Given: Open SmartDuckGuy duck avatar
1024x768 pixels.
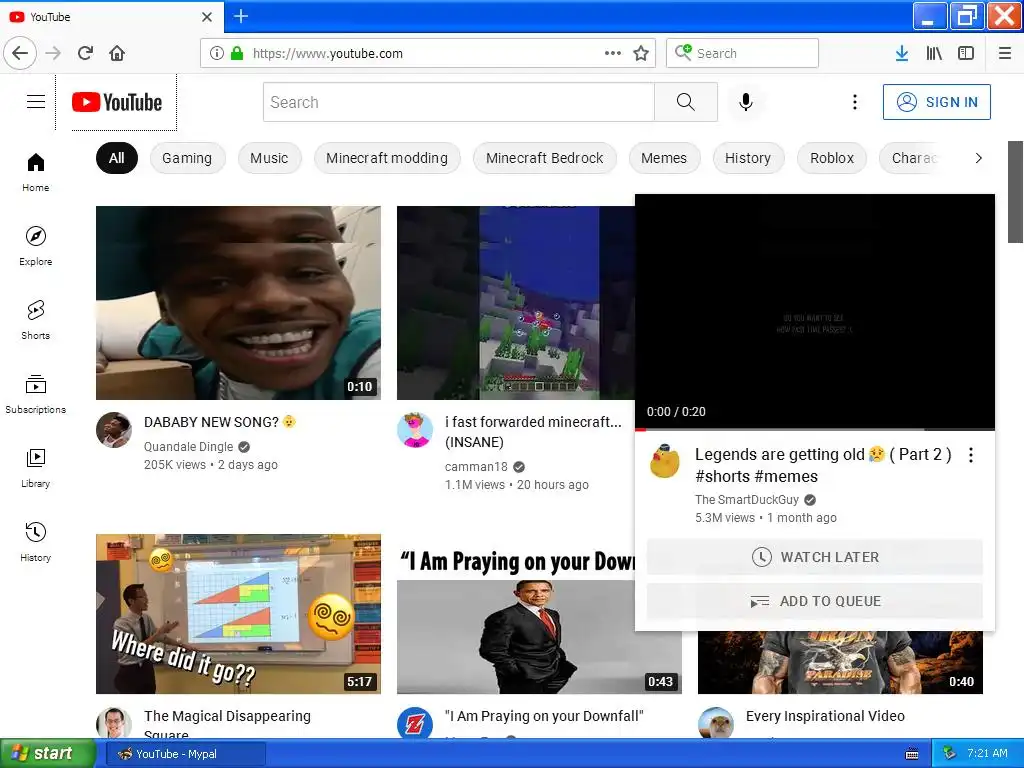Looking at the screenshot, I should click(x=665, y=461).
